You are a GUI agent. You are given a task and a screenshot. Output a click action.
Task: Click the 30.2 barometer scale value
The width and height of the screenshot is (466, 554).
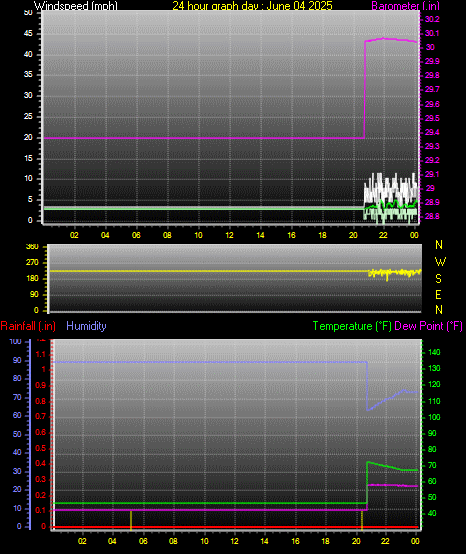(x=432, y=19)
